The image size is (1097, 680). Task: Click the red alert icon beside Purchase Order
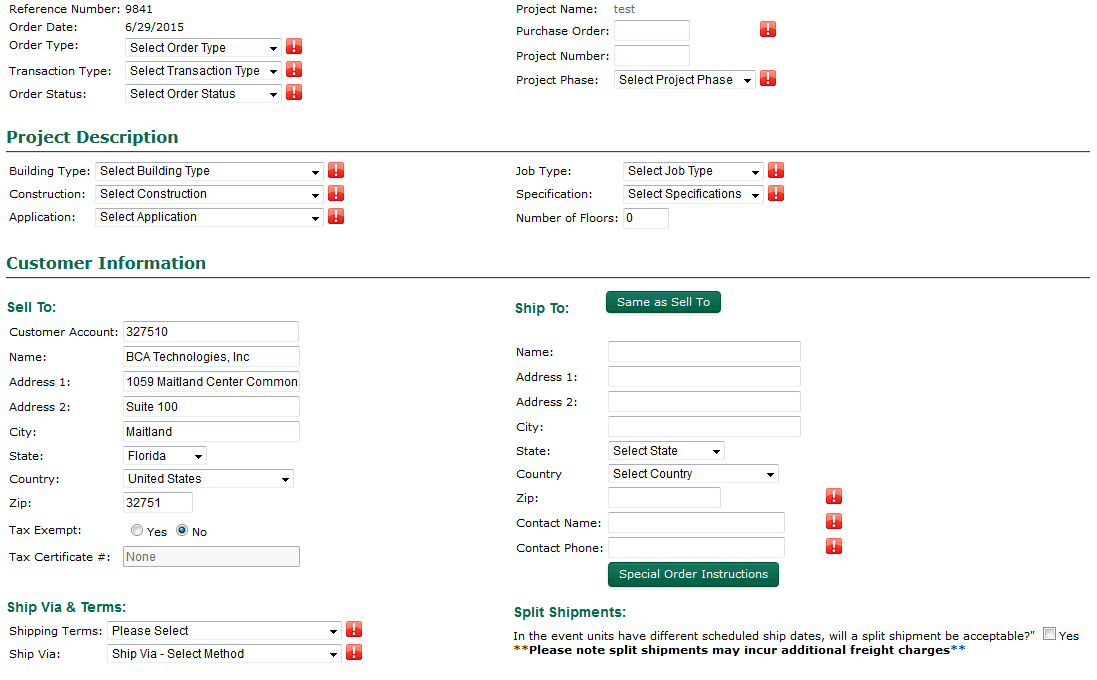767,29
